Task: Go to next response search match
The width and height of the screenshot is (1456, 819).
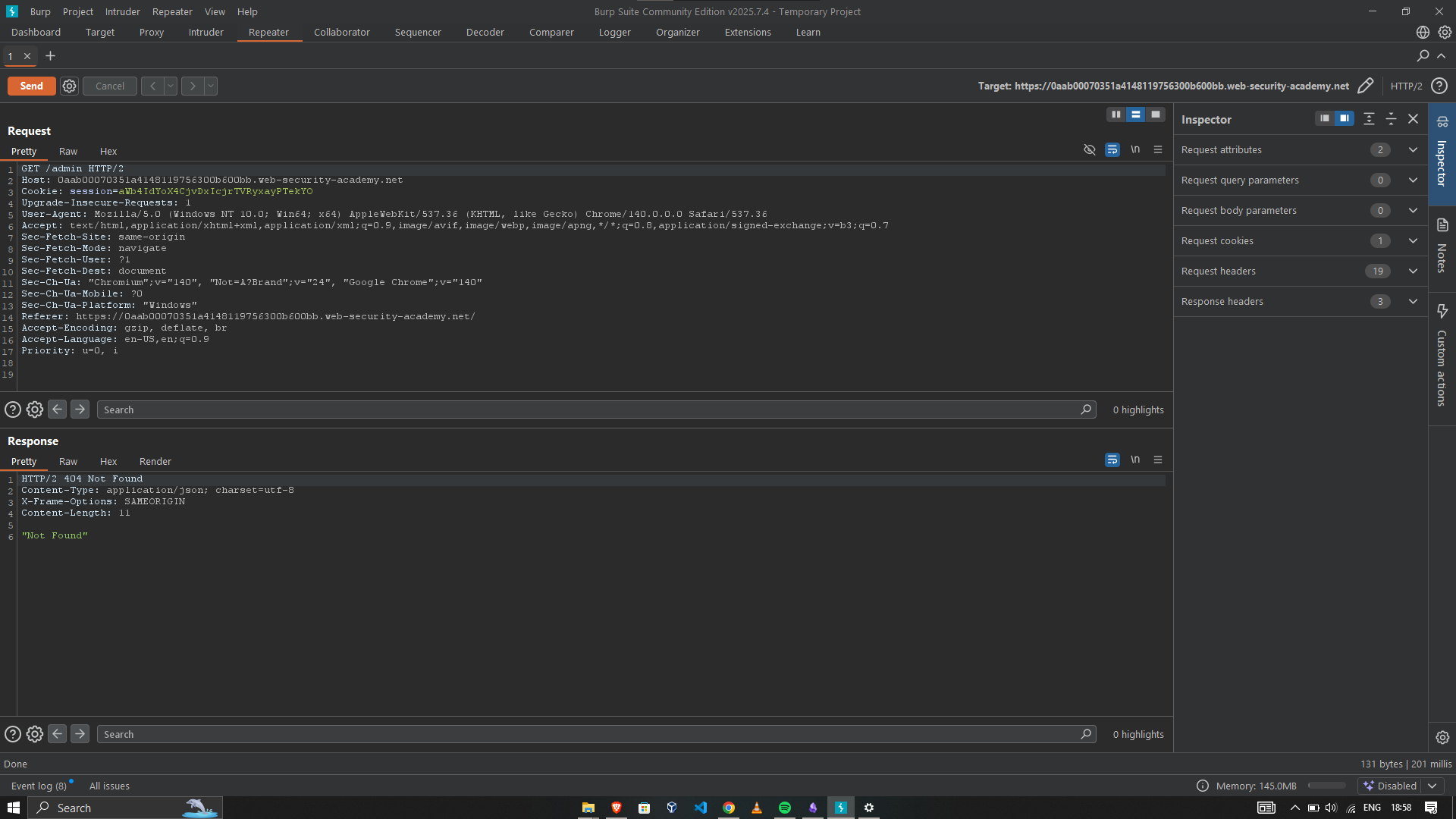Action: pyautogui.click(x=80, y=734)
